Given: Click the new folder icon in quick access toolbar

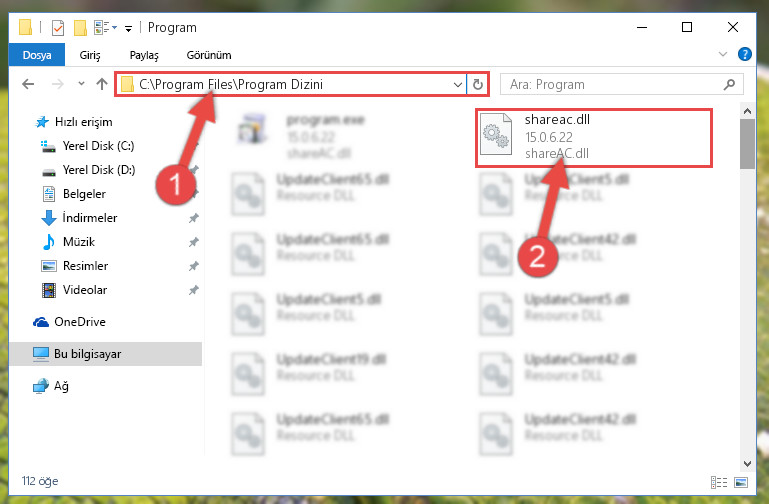Looking at the screenshot, I should pos(80,28).
